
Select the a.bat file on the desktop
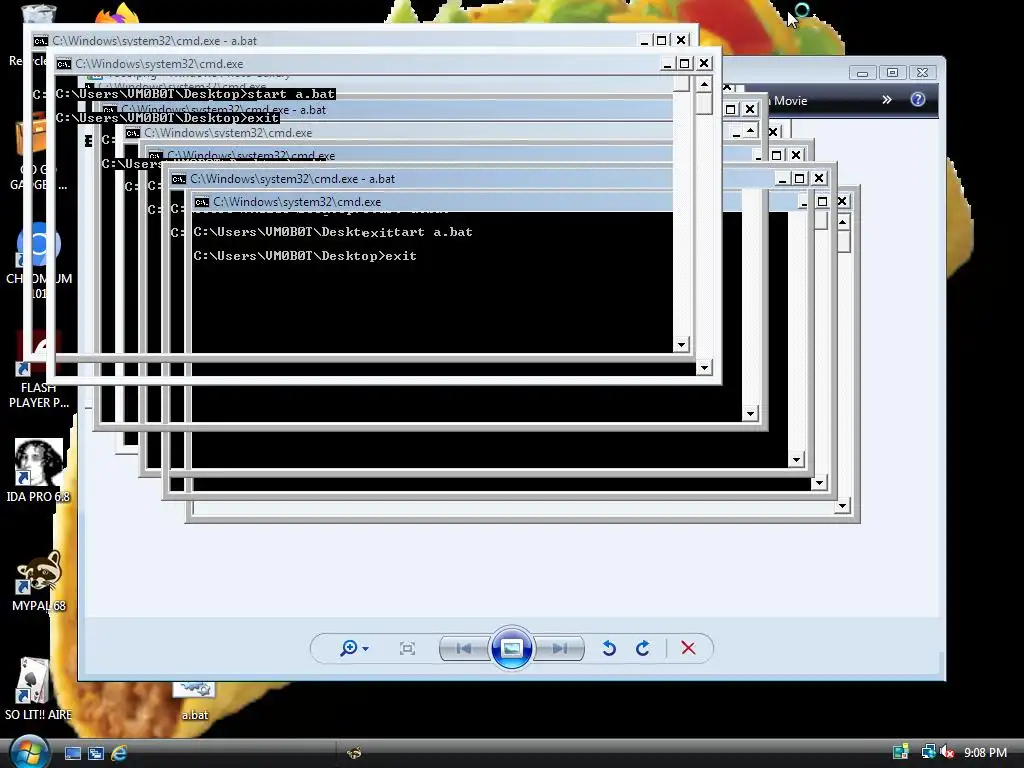195,701
